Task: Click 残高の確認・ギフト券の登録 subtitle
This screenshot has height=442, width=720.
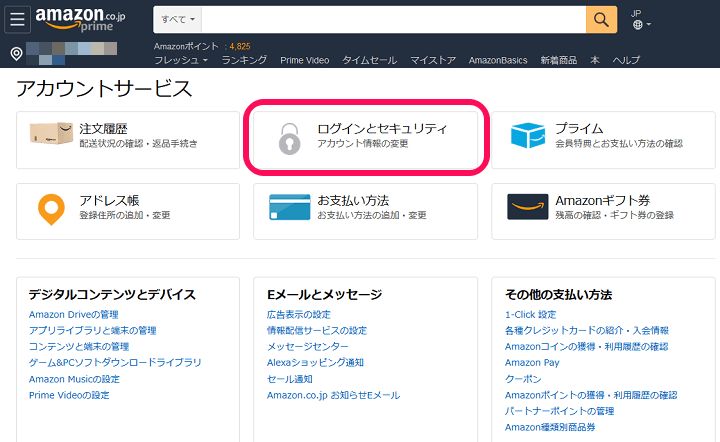Action: coord(614,215)
